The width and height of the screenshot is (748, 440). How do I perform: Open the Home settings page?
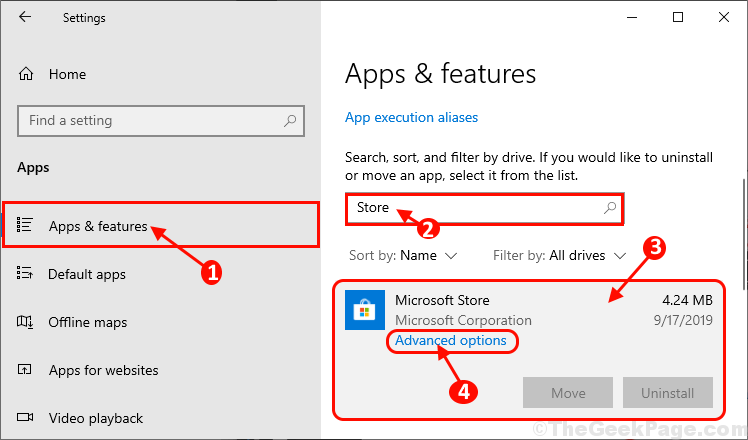(67, 74)
